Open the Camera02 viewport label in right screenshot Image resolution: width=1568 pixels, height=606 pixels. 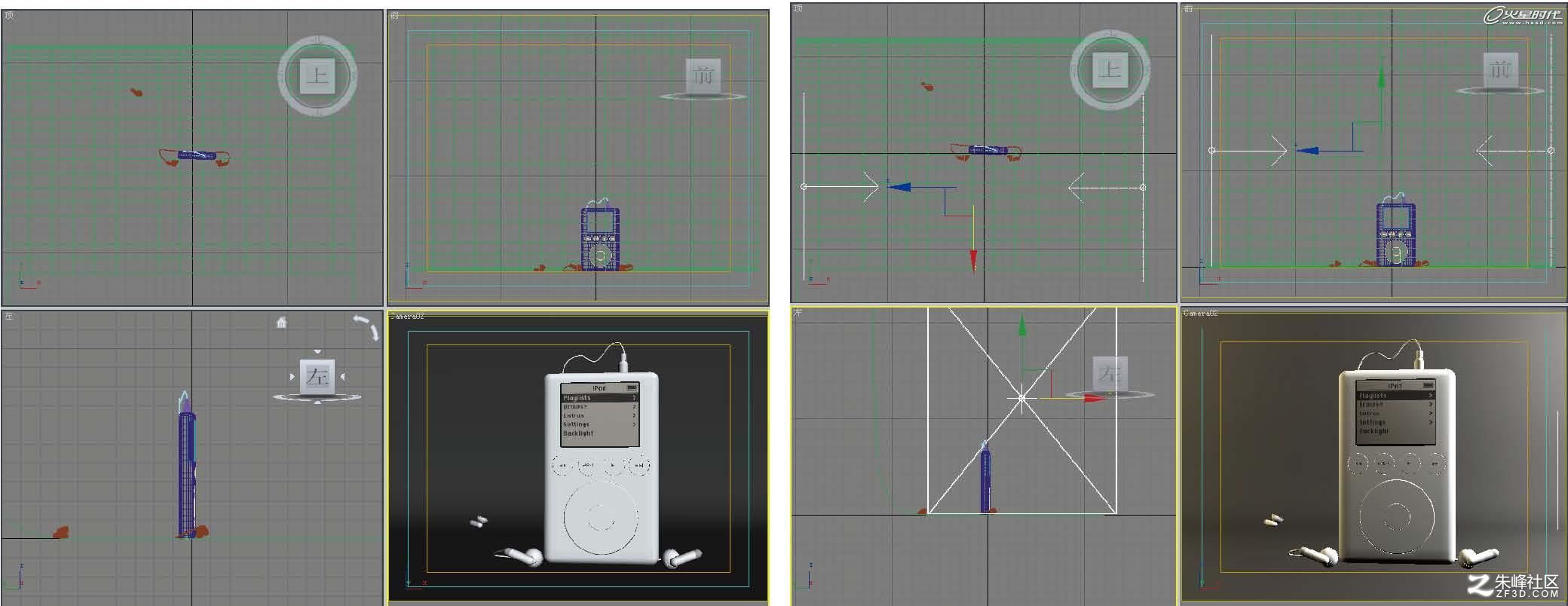point(1200,313)
